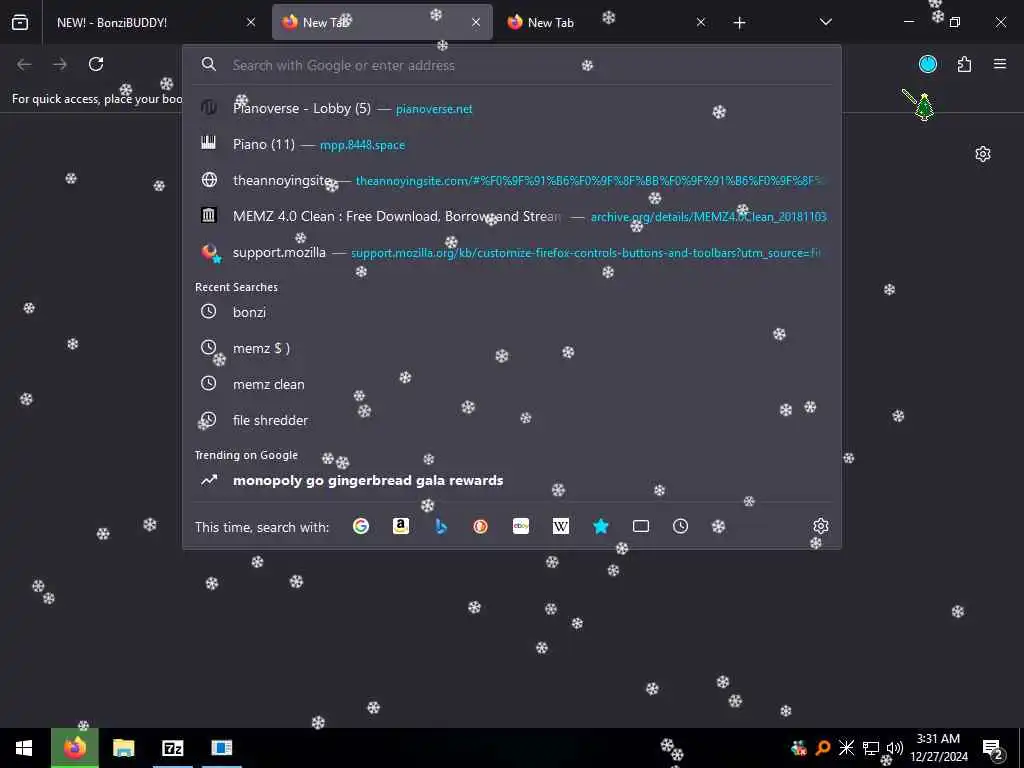Select recent search 'file shredder'

tap(512, 420)
